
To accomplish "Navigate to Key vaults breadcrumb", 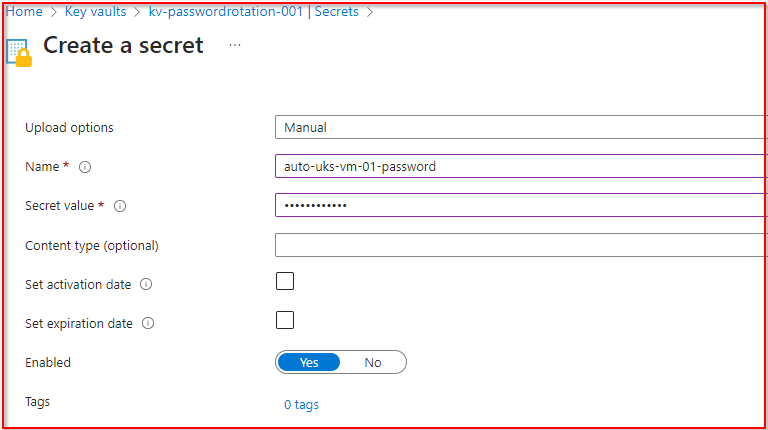I will [95, 12].
